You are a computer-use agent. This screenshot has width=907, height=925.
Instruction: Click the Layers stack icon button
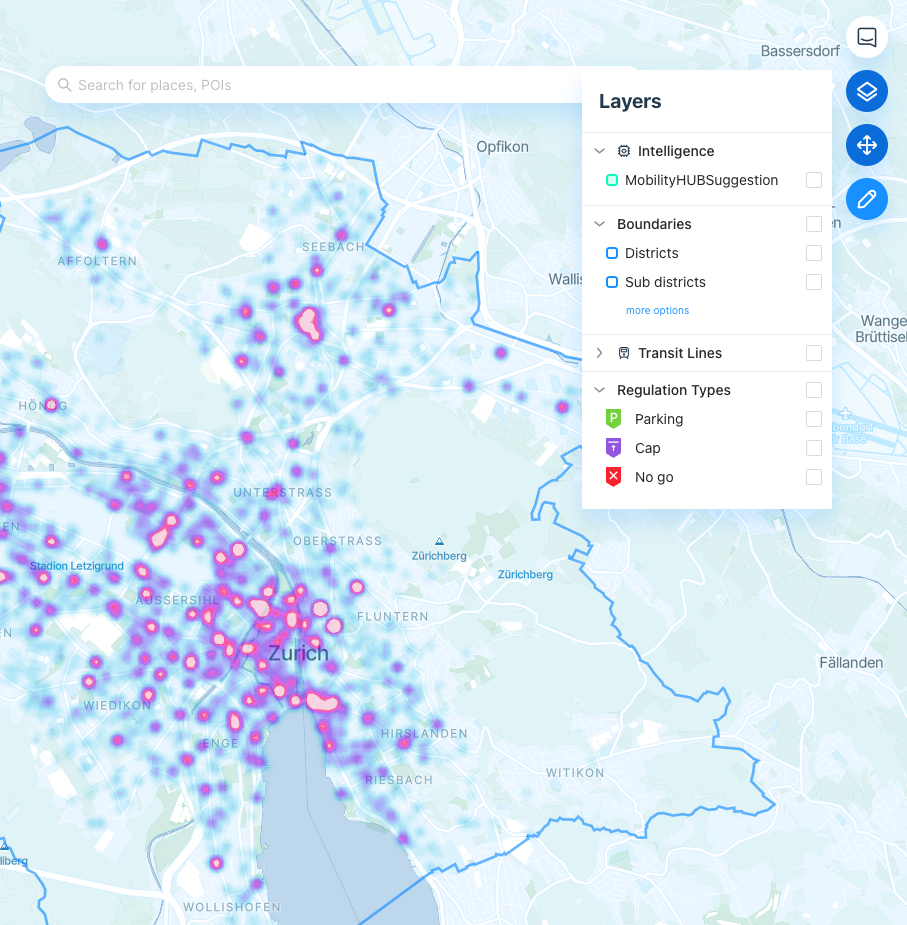click(x=866, y=91)
